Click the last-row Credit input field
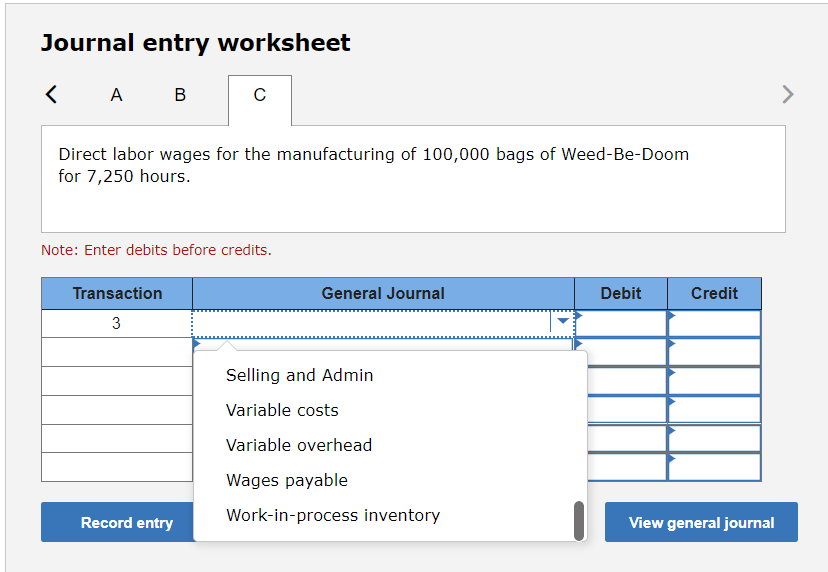This screenshot has height=572, width=828. 714,467
